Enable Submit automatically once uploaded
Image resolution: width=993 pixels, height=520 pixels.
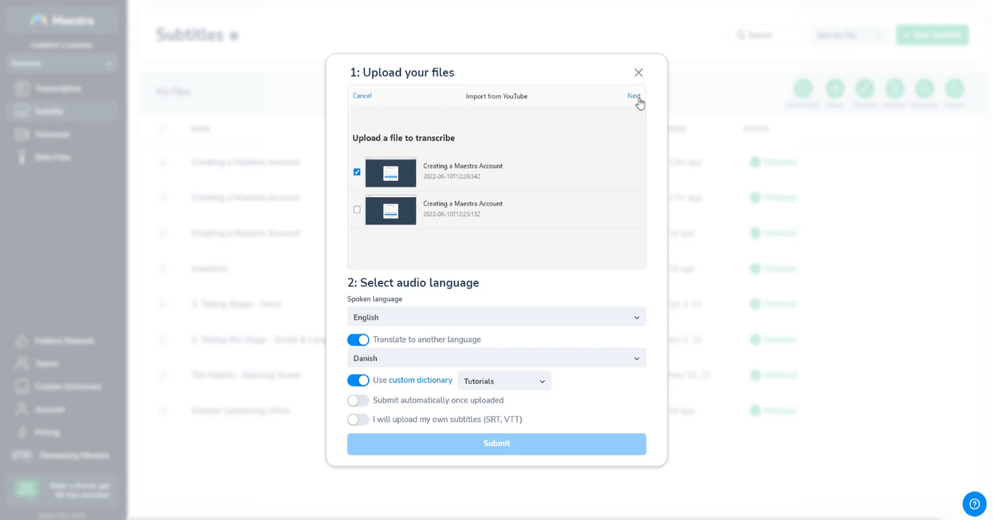click(x=358, y=400)
